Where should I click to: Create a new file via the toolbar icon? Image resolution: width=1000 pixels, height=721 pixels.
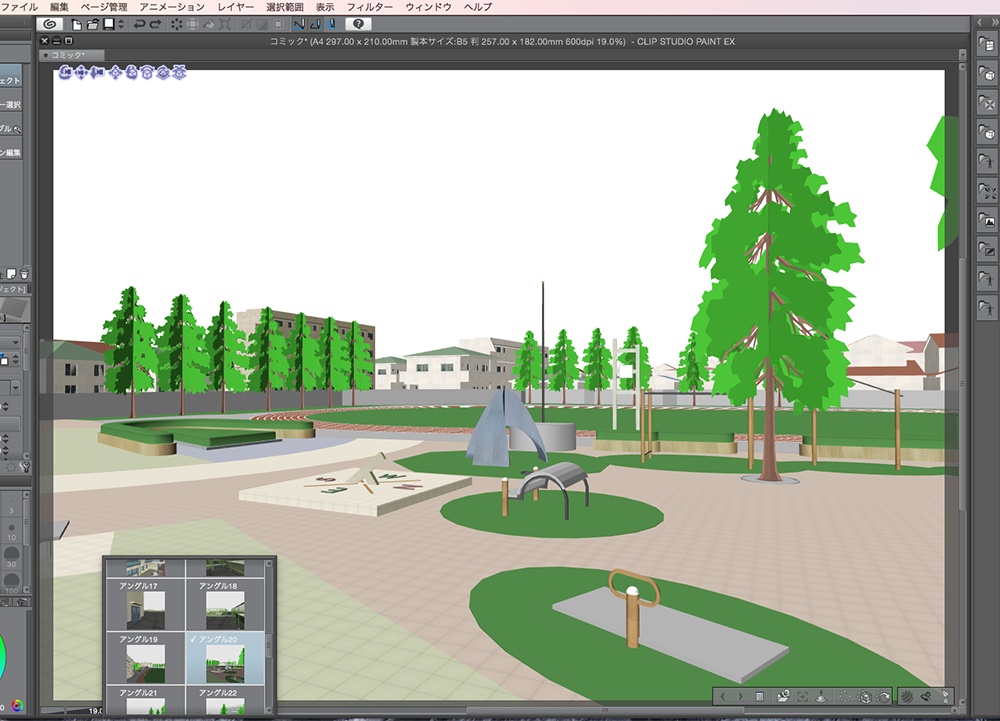click(x=76, y=25)
